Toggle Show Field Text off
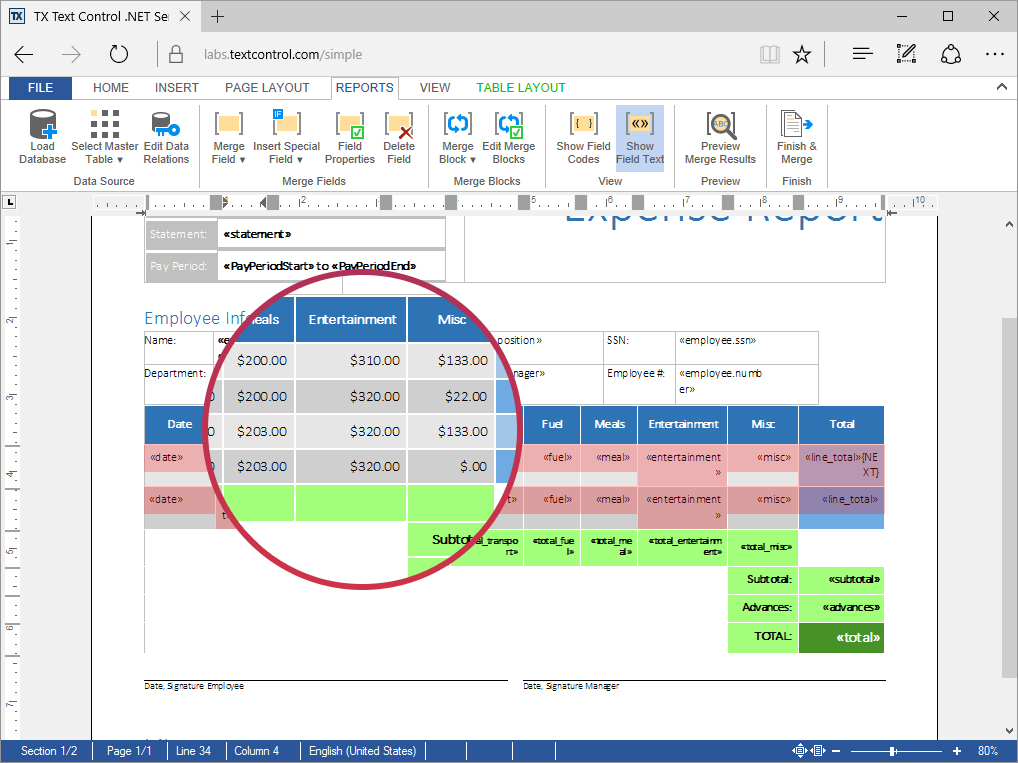The image size is (1018, 763). [x=639, y=138]
